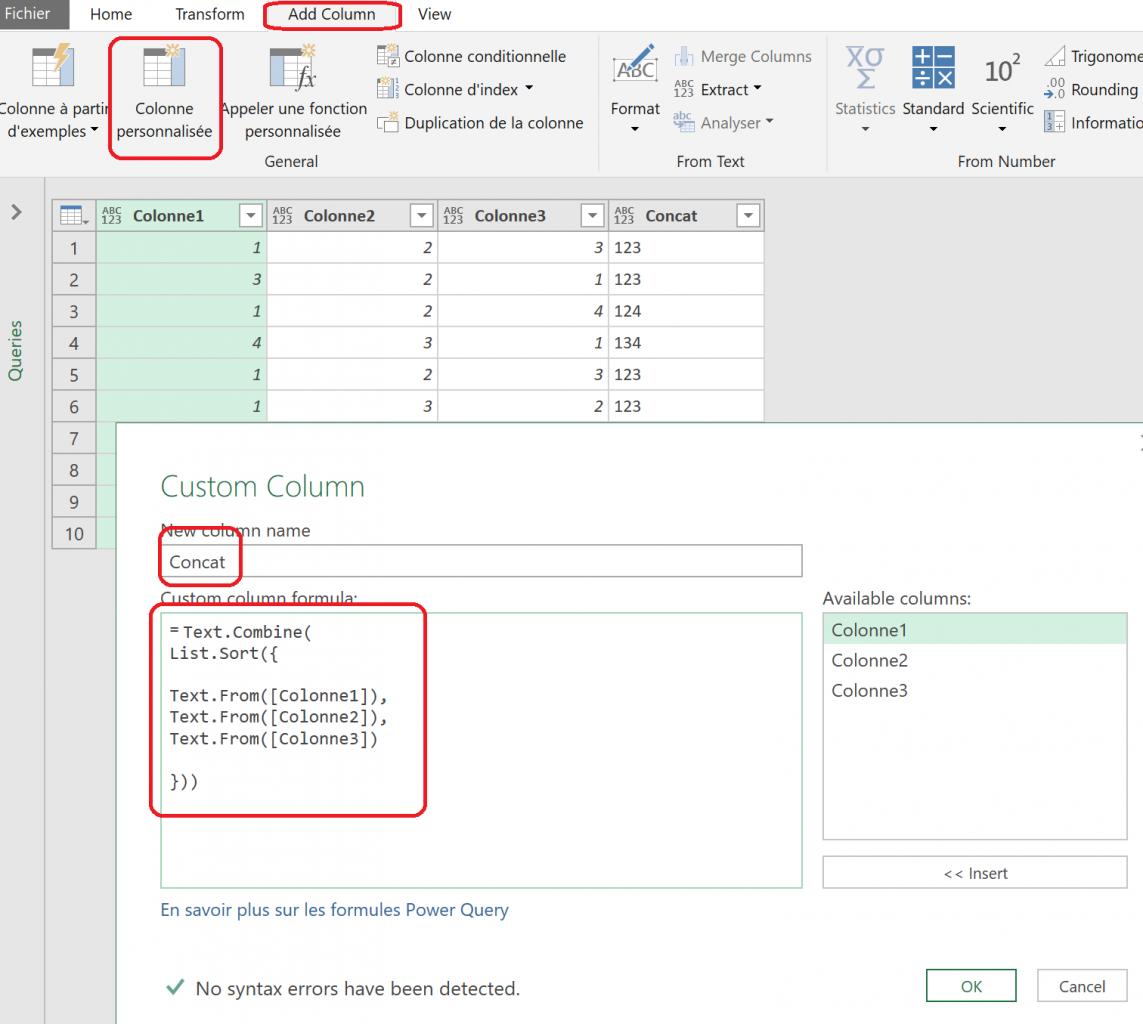Expand the Extract dropdown arrow
Viewport: 1143px width, 1024px height.
pyautogui.click(x=757, y=88)
